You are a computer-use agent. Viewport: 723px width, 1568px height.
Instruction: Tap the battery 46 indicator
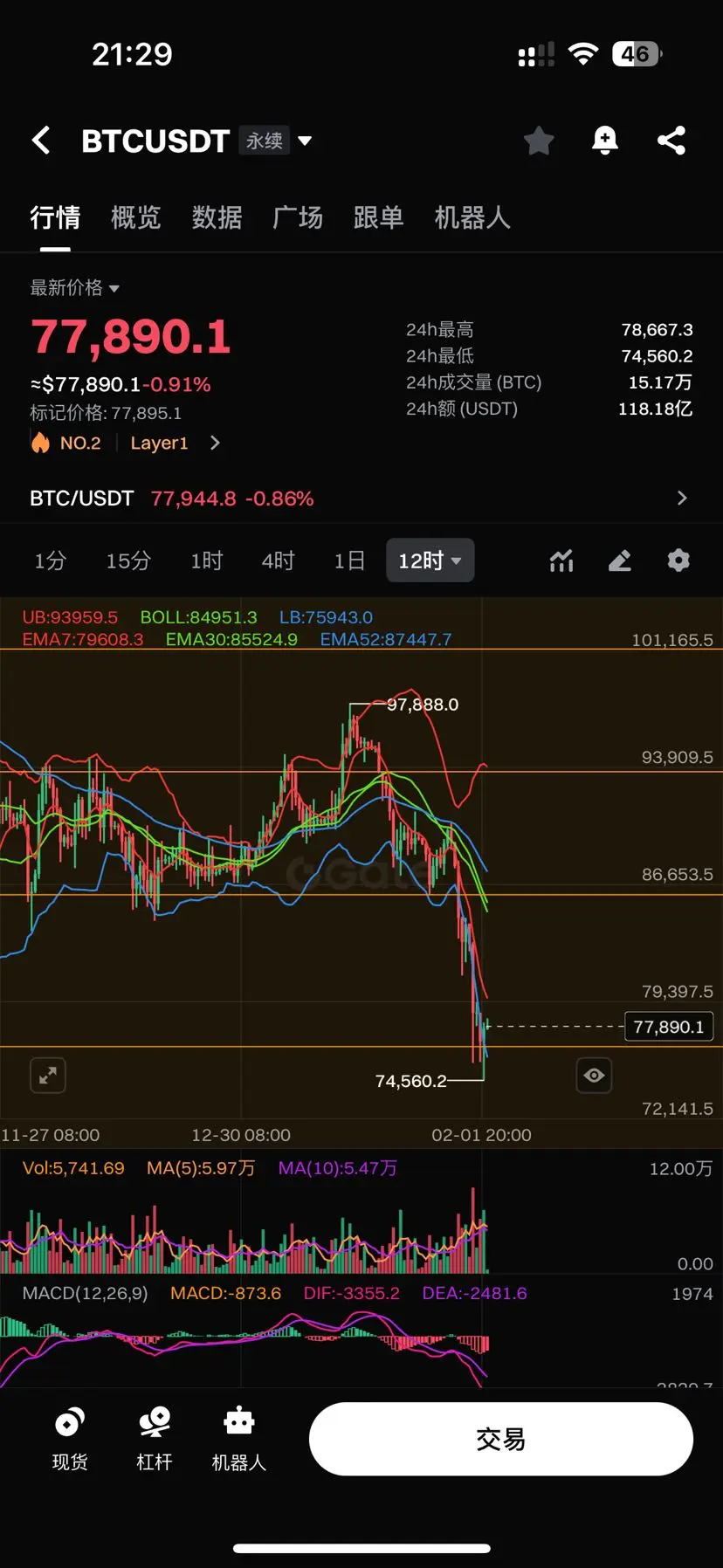637,54
